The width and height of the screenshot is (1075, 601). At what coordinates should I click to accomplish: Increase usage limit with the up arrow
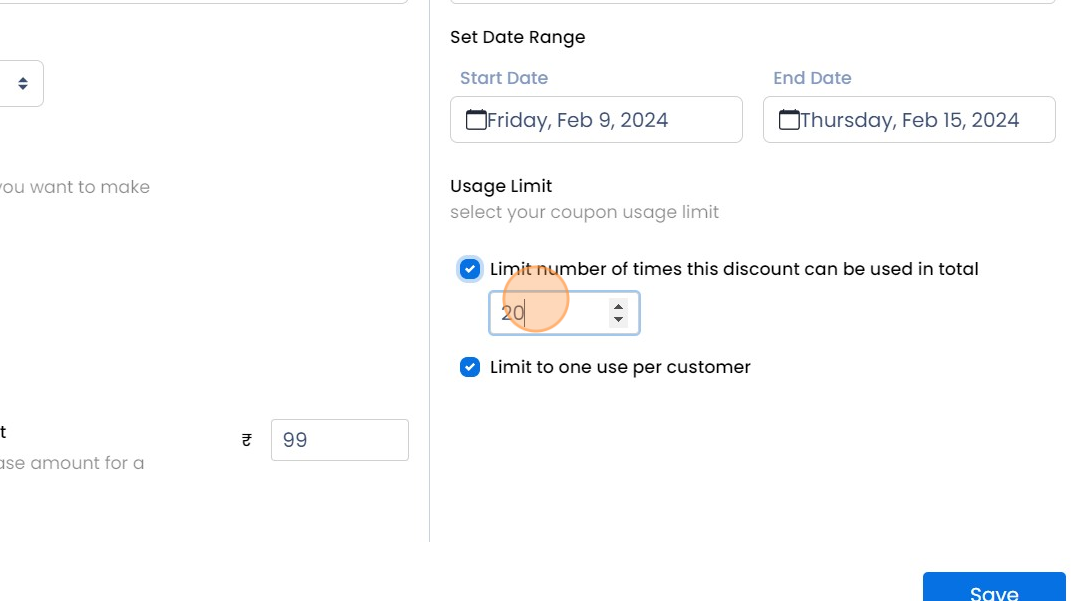click(619, 306)
